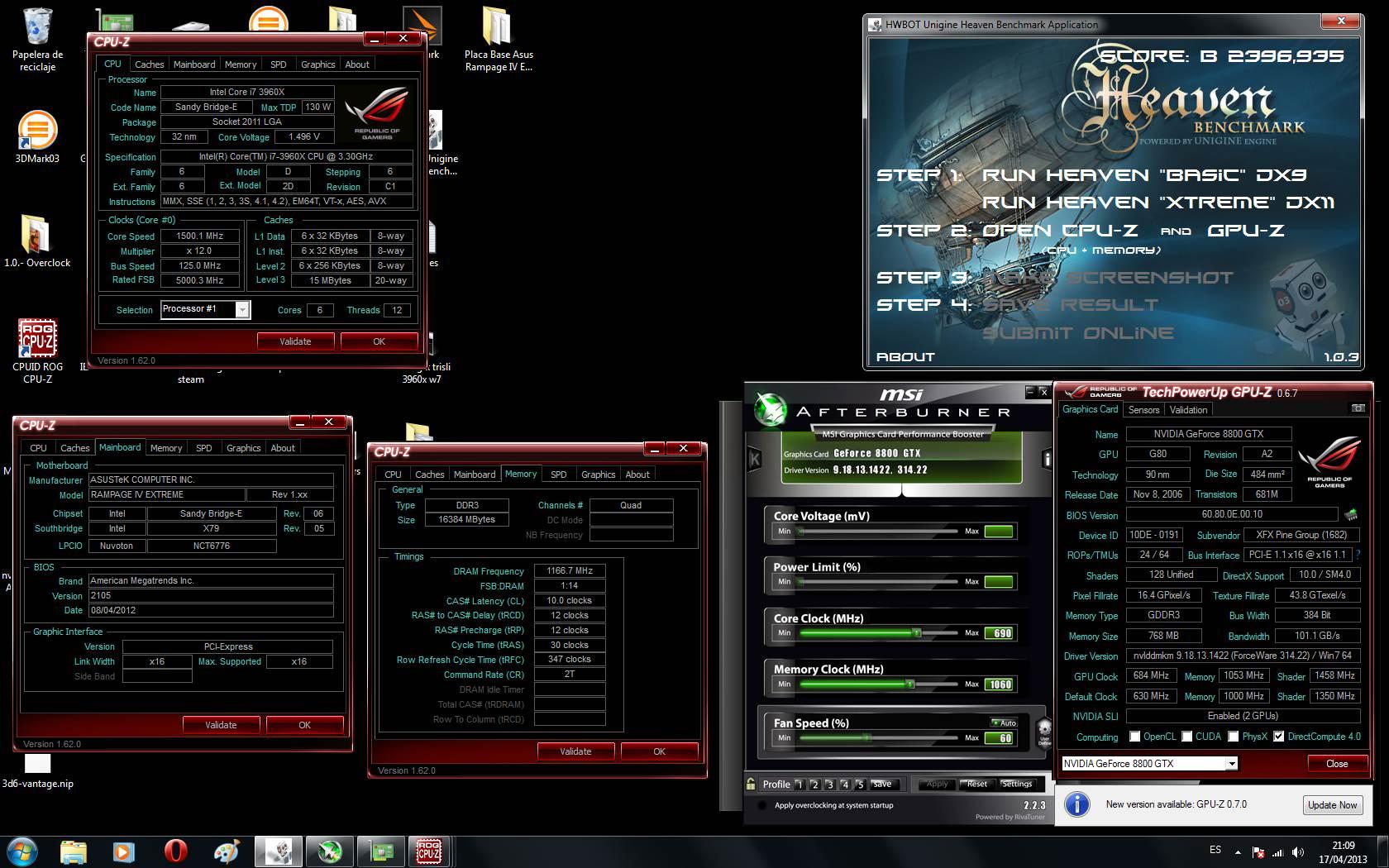Open Paint from the taskbar
The height and width of the screenshot is (868, 1389).
click(x=226, y=851)
